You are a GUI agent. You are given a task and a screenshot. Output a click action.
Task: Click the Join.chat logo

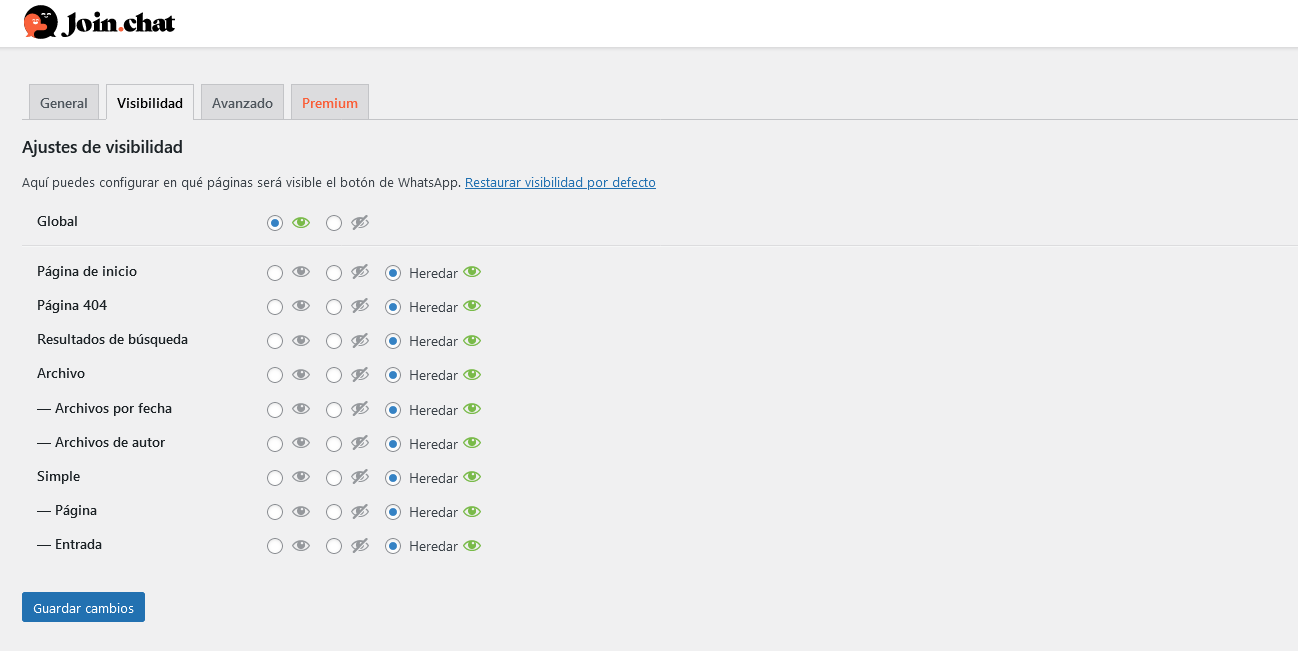tap(98, 22)
